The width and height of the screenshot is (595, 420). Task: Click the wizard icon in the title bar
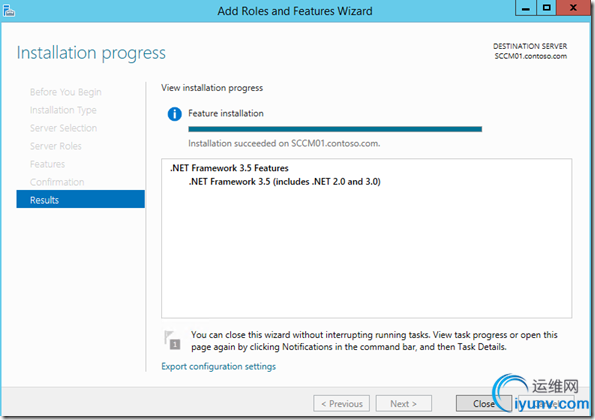pyautogui.click(x=9, y=11)
